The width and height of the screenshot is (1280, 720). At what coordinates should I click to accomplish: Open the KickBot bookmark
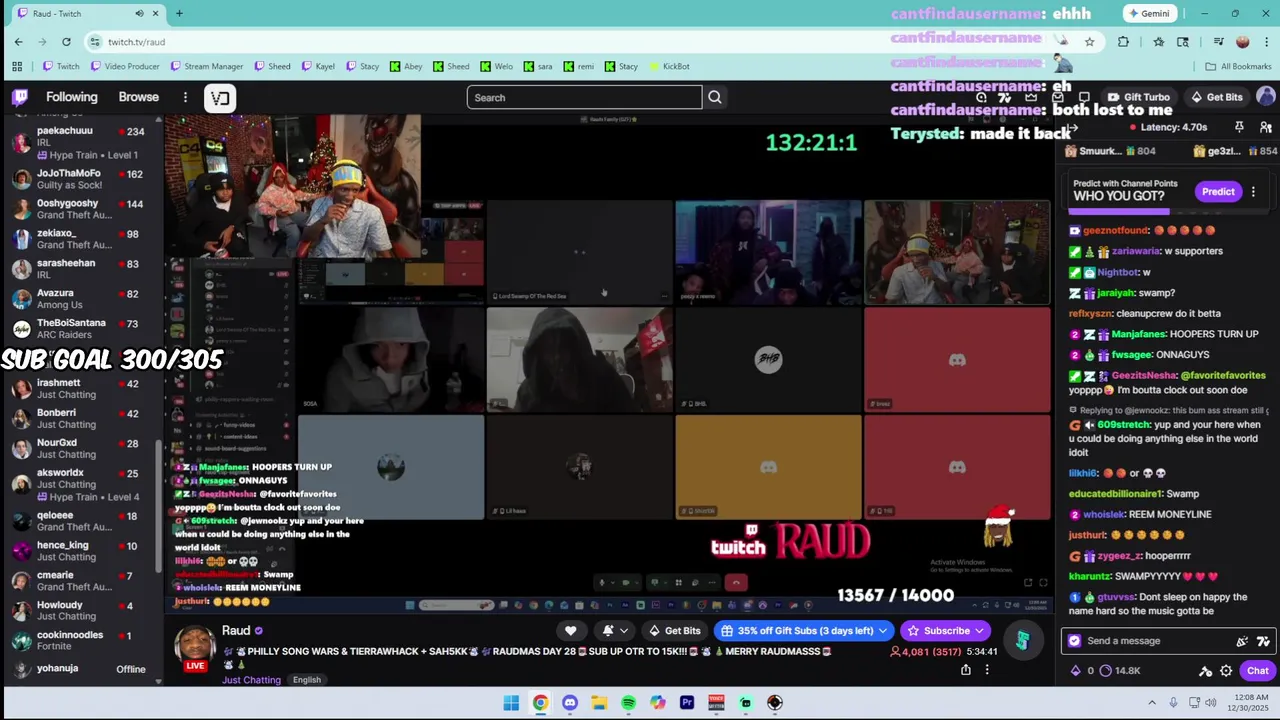point(669,66)
